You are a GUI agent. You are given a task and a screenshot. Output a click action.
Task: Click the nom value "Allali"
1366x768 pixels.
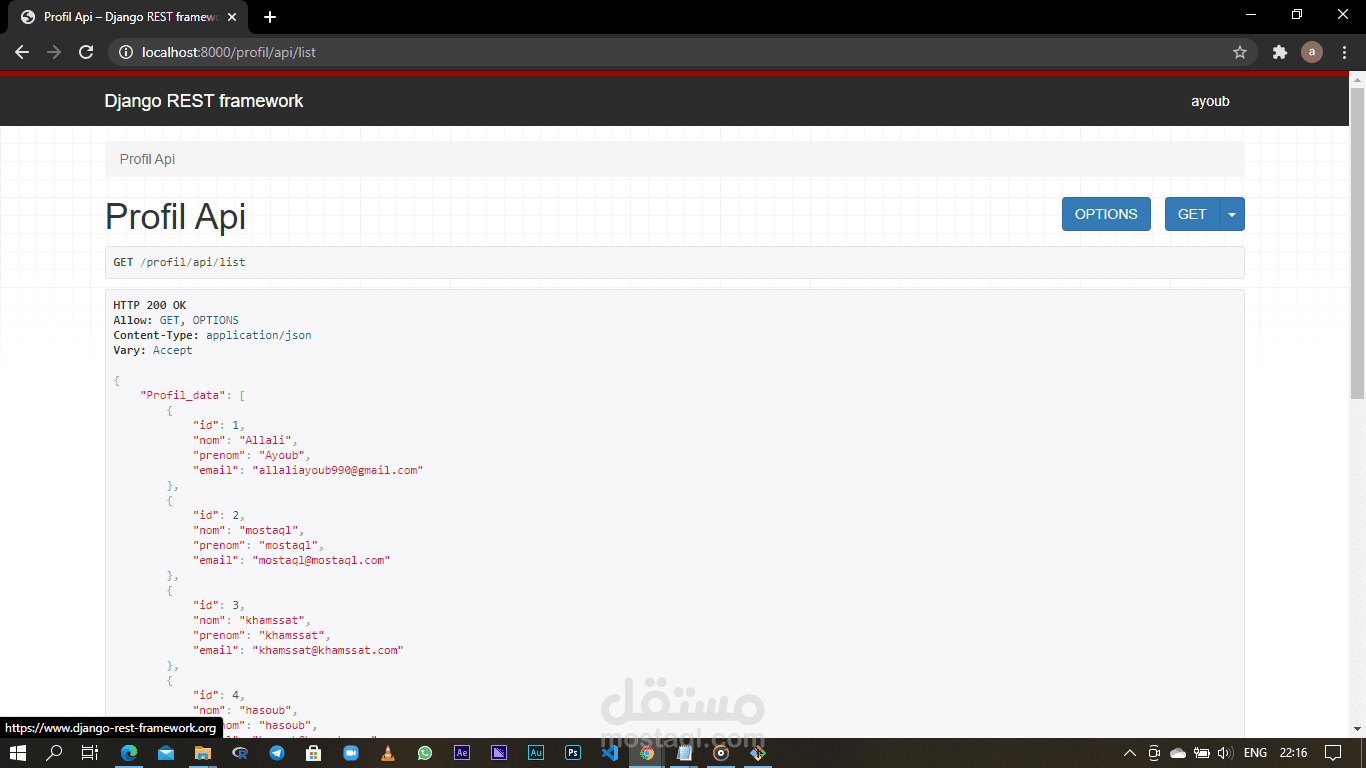(x=264, y=440)
